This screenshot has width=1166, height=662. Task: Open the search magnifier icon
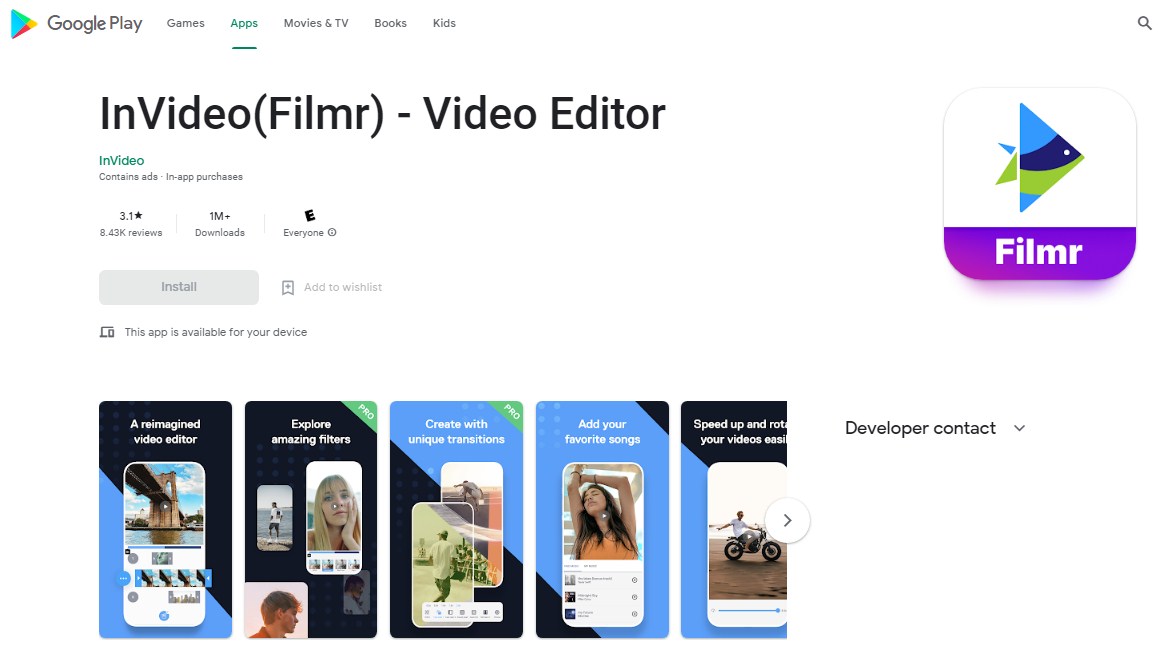(1144, 23)
